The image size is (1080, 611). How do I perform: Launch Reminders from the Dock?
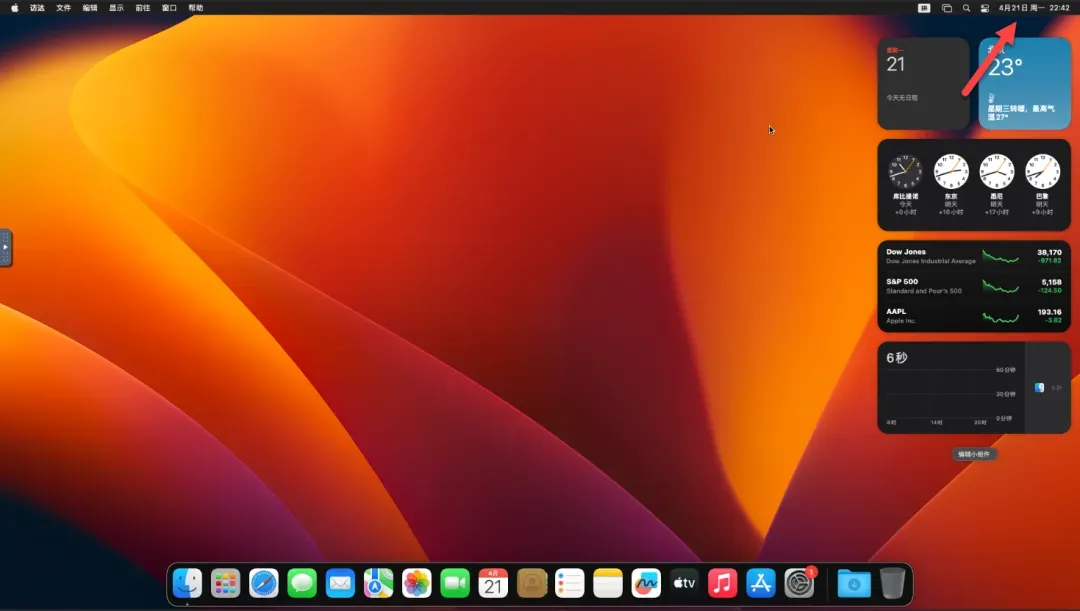click(570, 583)
